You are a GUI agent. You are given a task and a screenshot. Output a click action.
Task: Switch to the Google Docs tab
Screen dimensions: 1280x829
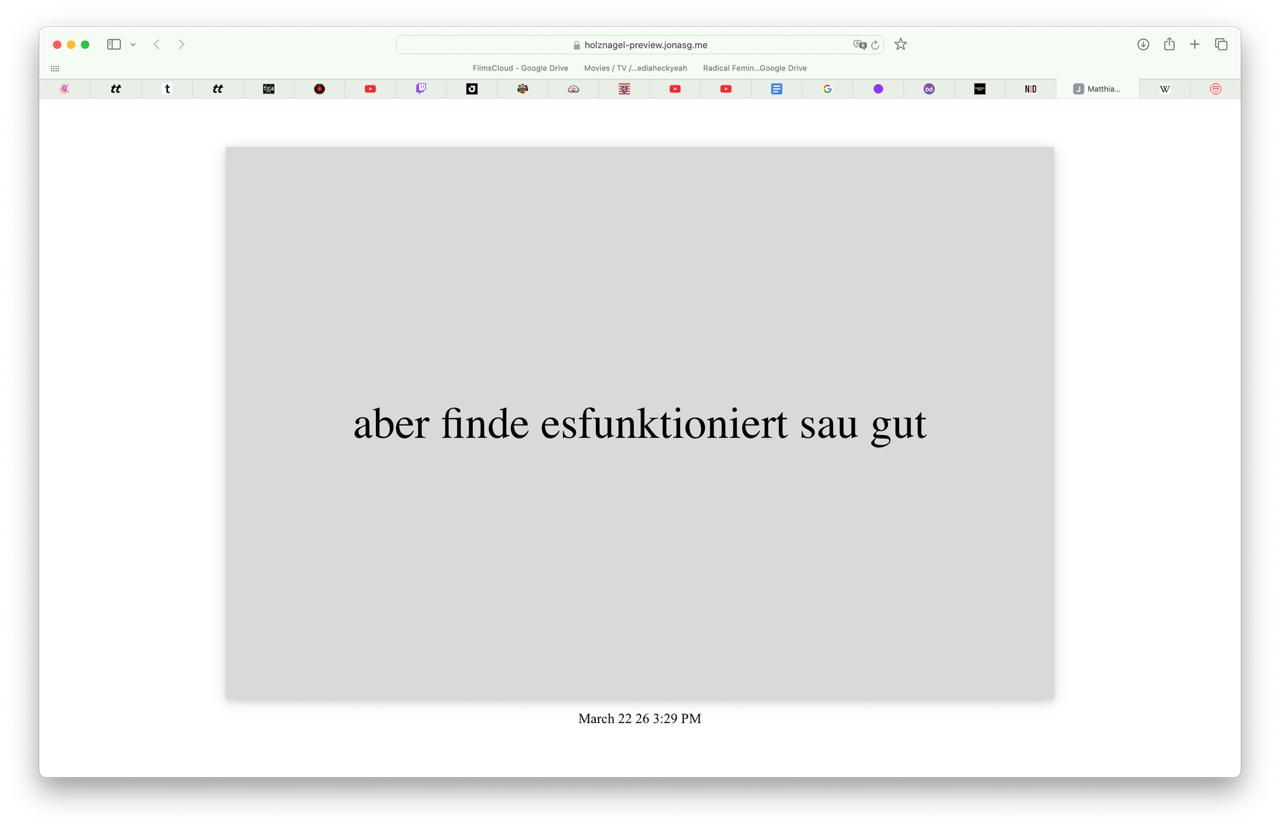[x=776, y=89]
